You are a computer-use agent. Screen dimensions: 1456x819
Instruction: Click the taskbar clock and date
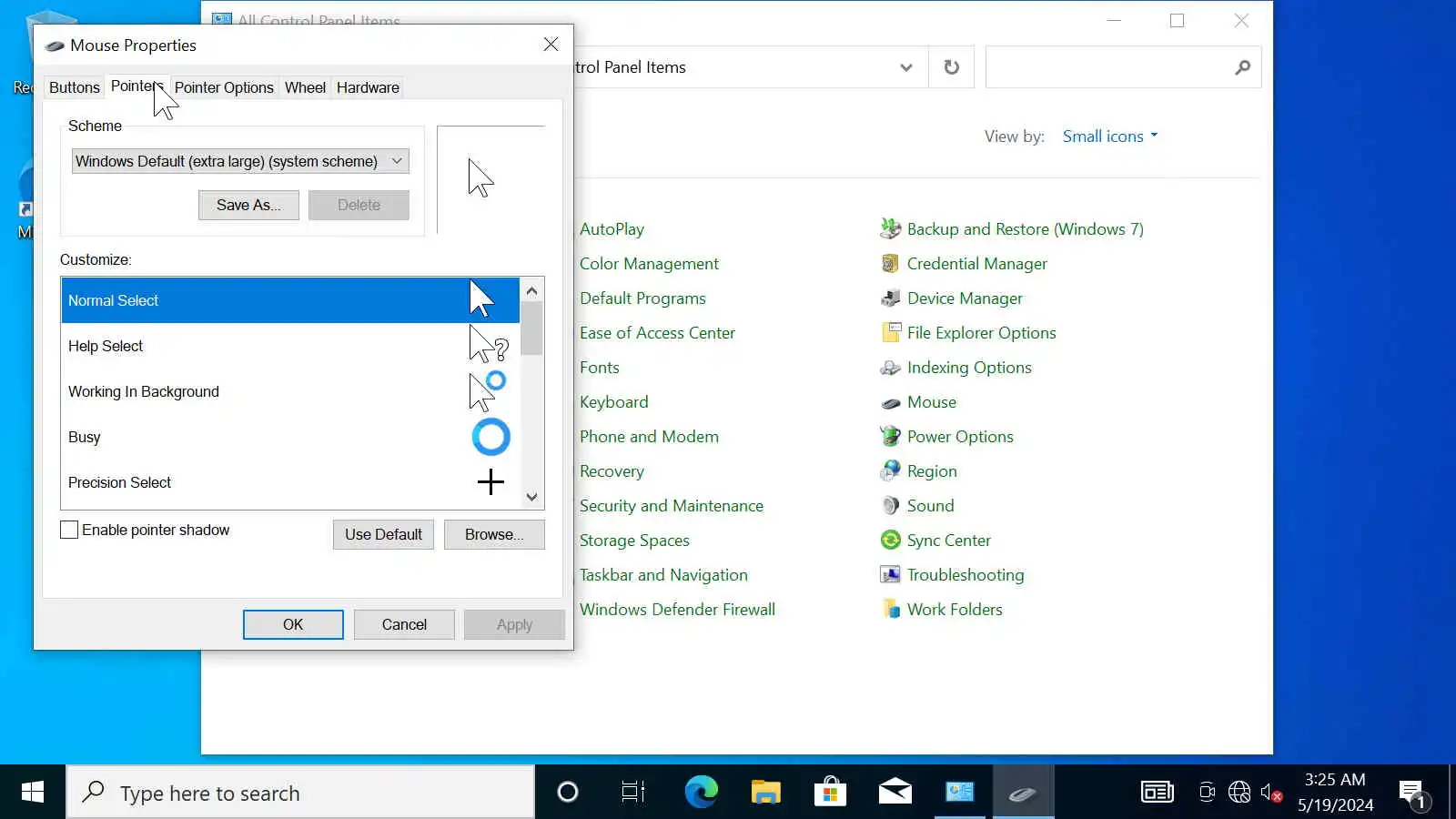pyautogui.click(x=1335, y=793)
